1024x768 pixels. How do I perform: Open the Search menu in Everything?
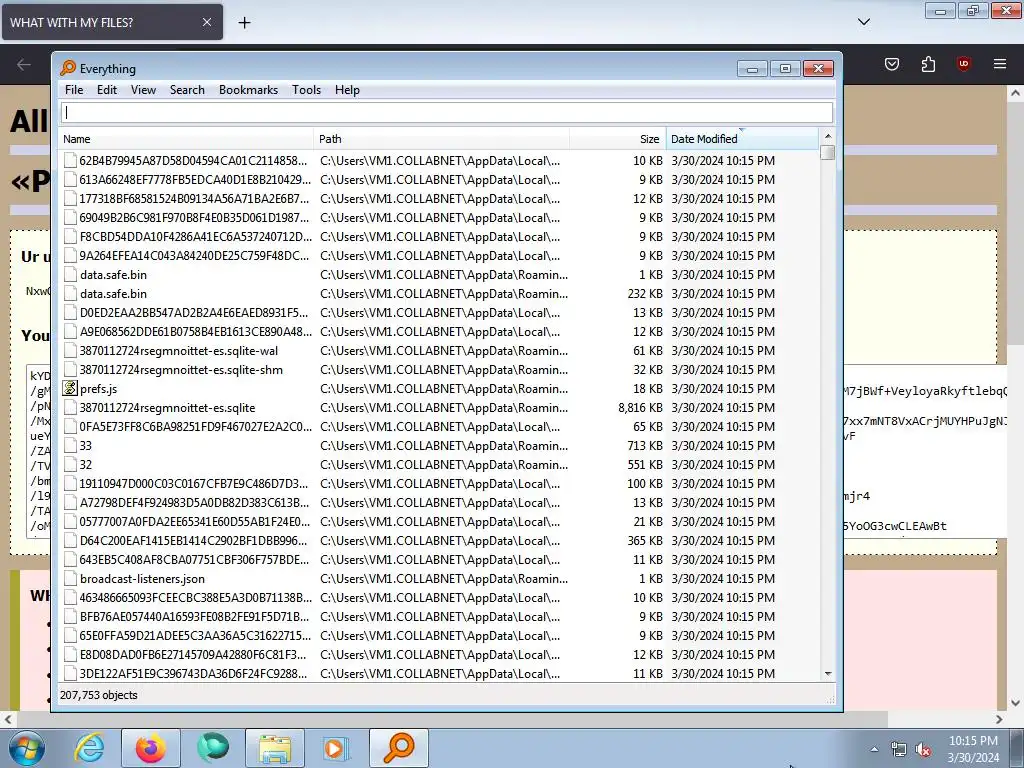pos(187,90)
